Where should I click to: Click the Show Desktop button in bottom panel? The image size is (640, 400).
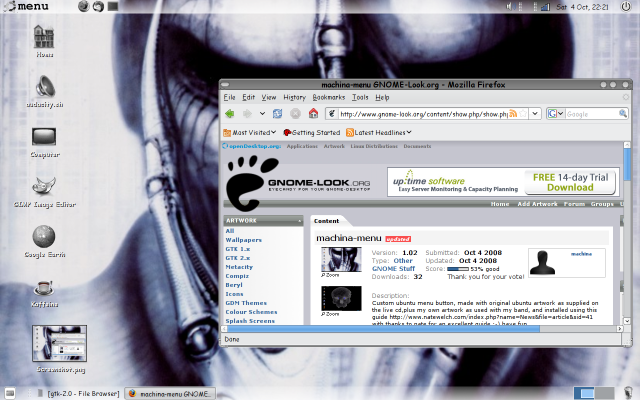(10, 393)
